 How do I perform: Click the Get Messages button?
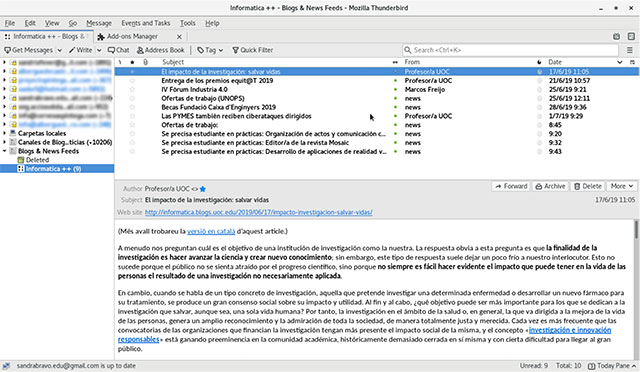coord(29,50)
